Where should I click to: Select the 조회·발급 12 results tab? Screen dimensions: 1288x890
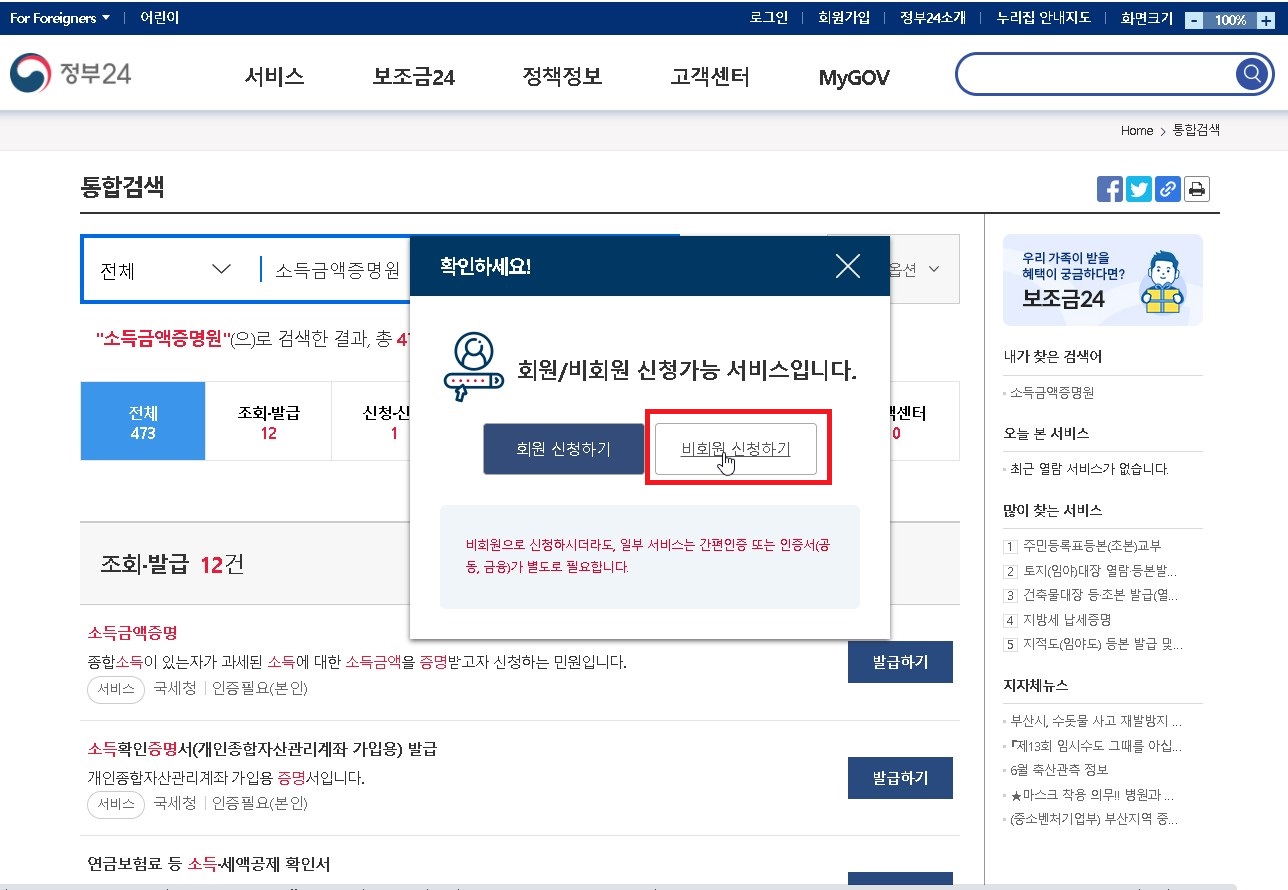(268, 421)
